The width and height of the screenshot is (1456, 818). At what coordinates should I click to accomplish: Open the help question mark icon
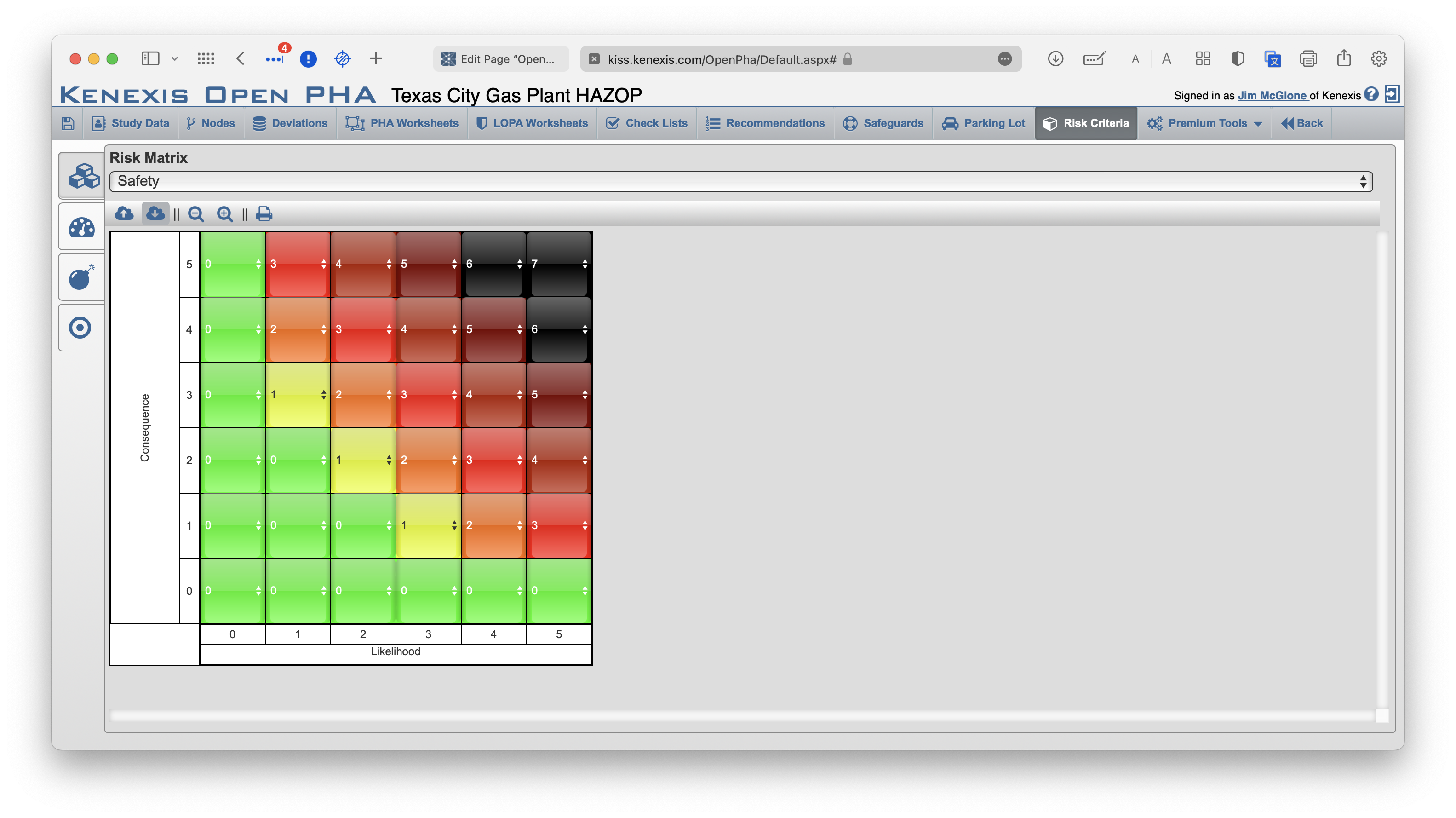point(1370,94)
